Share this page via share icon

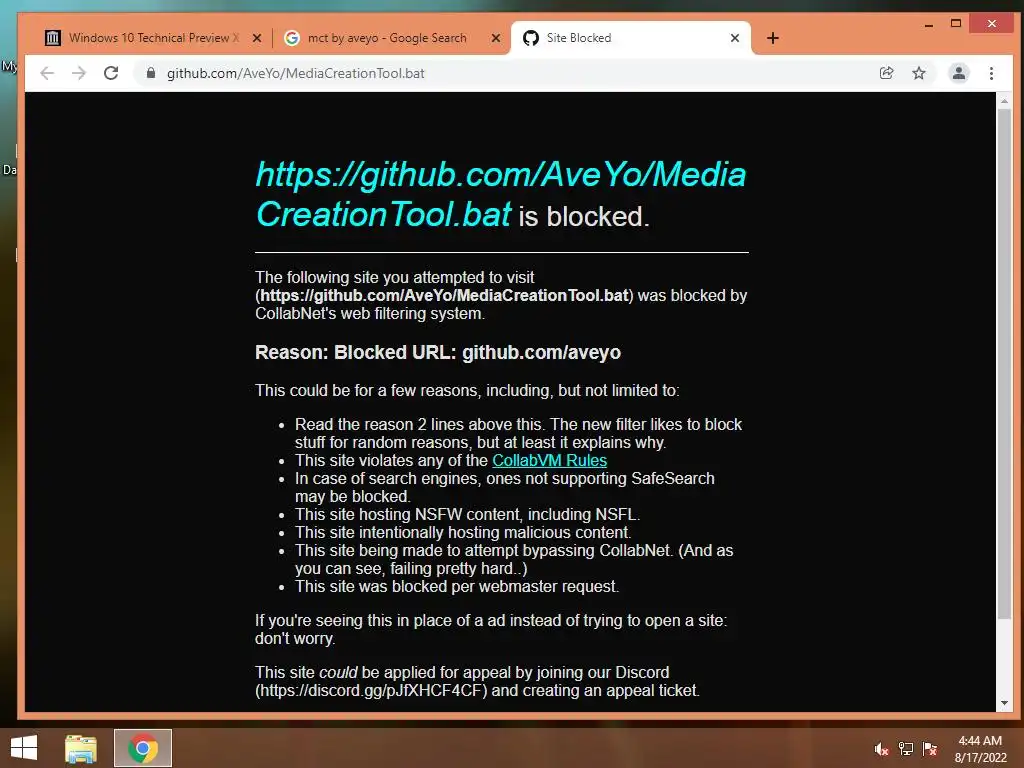[886, 73]
